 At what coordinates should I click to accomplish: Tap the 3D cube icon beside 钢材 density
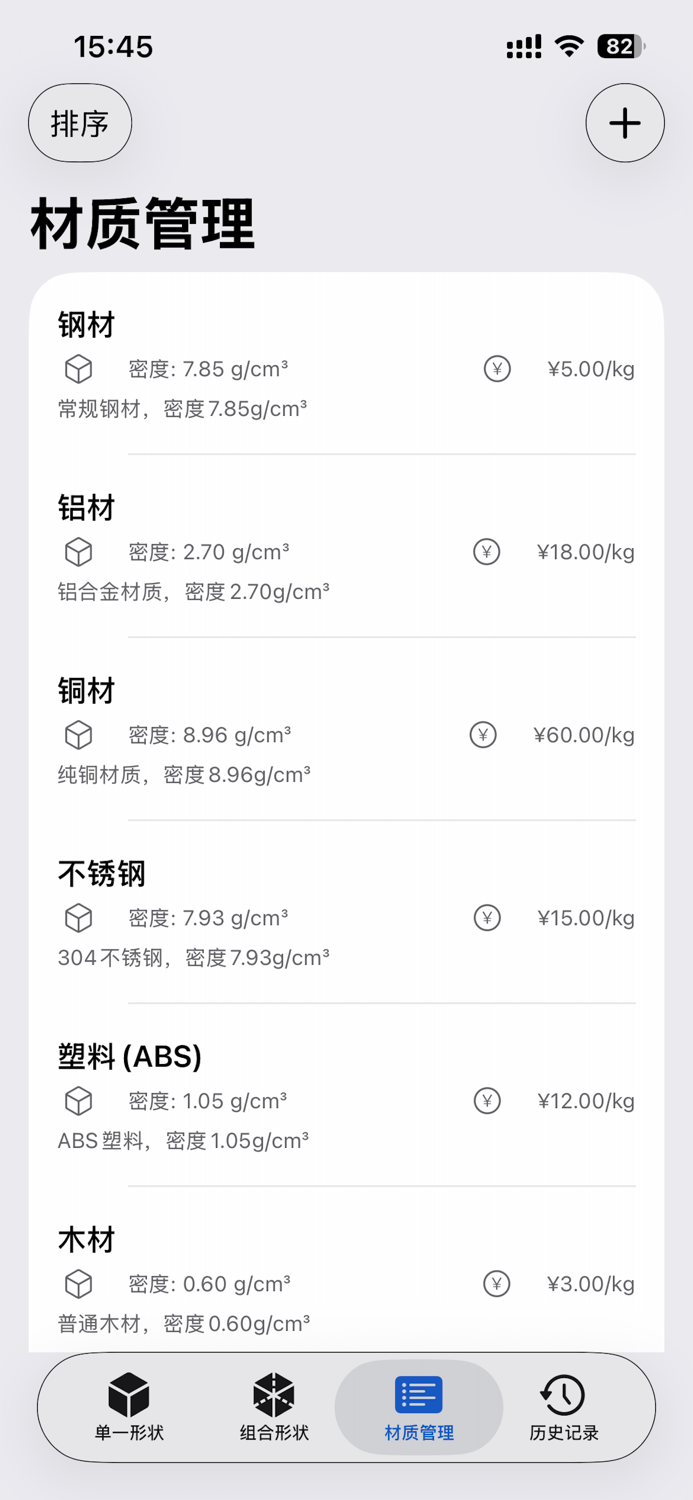pyautogui.click(x=78, y=368)
